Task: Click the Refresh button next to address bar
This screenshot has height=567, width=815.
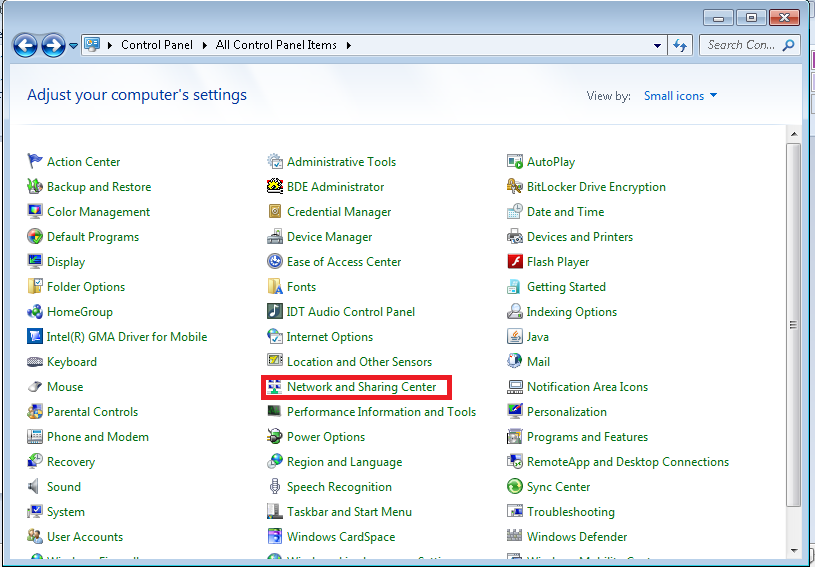Action: point(680,46)
